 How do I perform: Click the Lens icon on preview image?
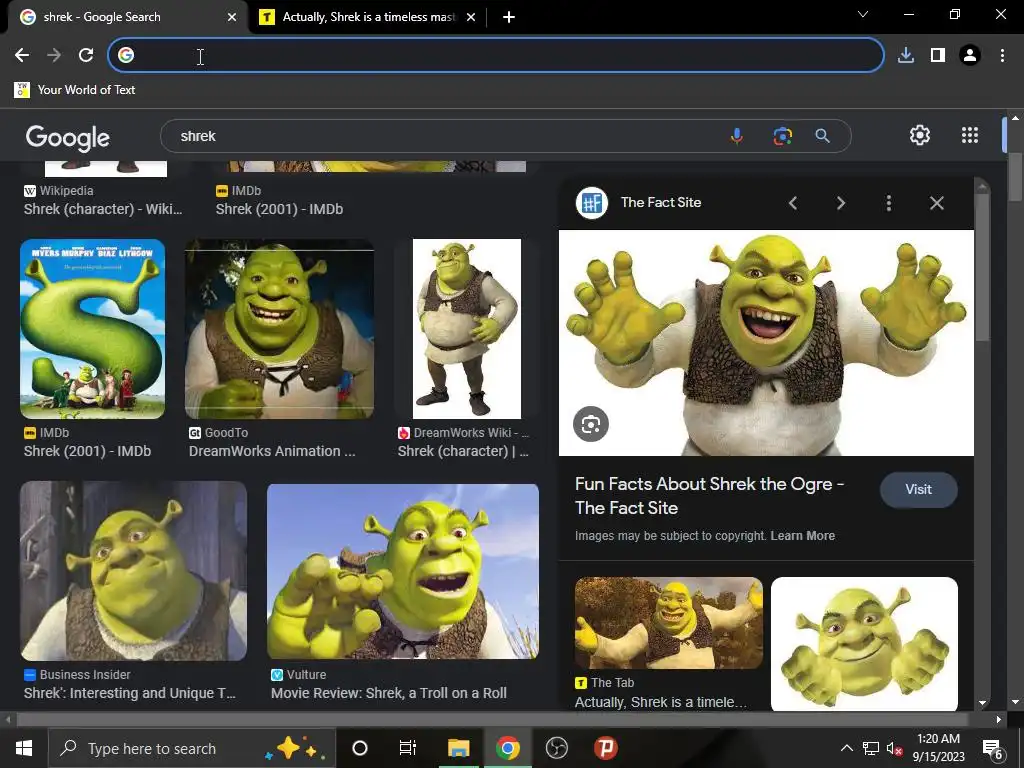(591, 424)
